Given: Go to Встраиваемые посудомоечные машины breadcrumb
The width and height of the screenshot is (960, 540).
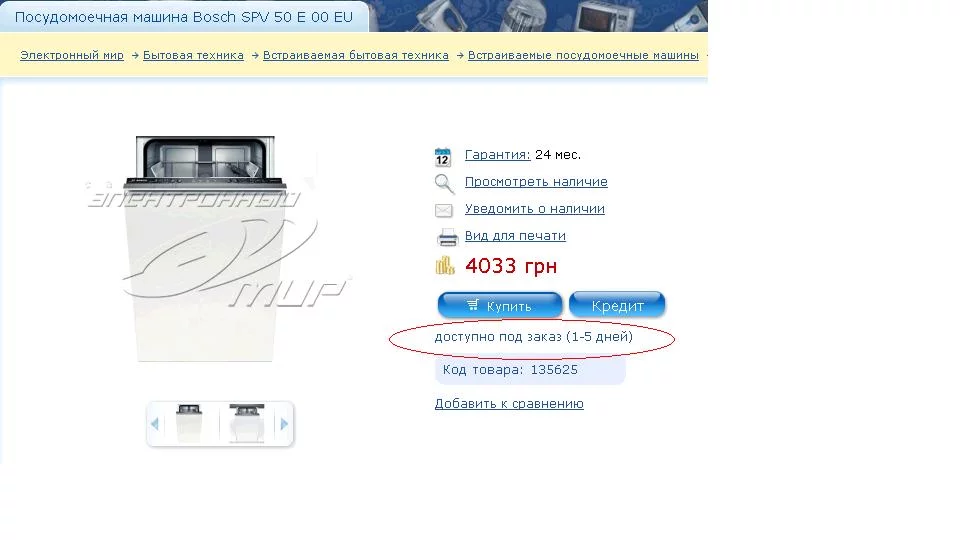Looking at the screenshot, I should click(583, 55).
